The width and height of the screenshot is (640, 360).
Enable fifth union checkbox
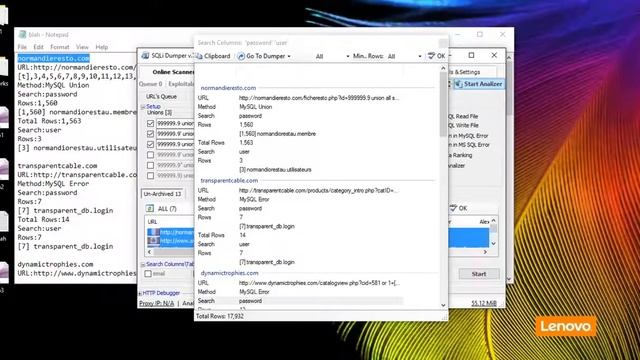(150, 165)
